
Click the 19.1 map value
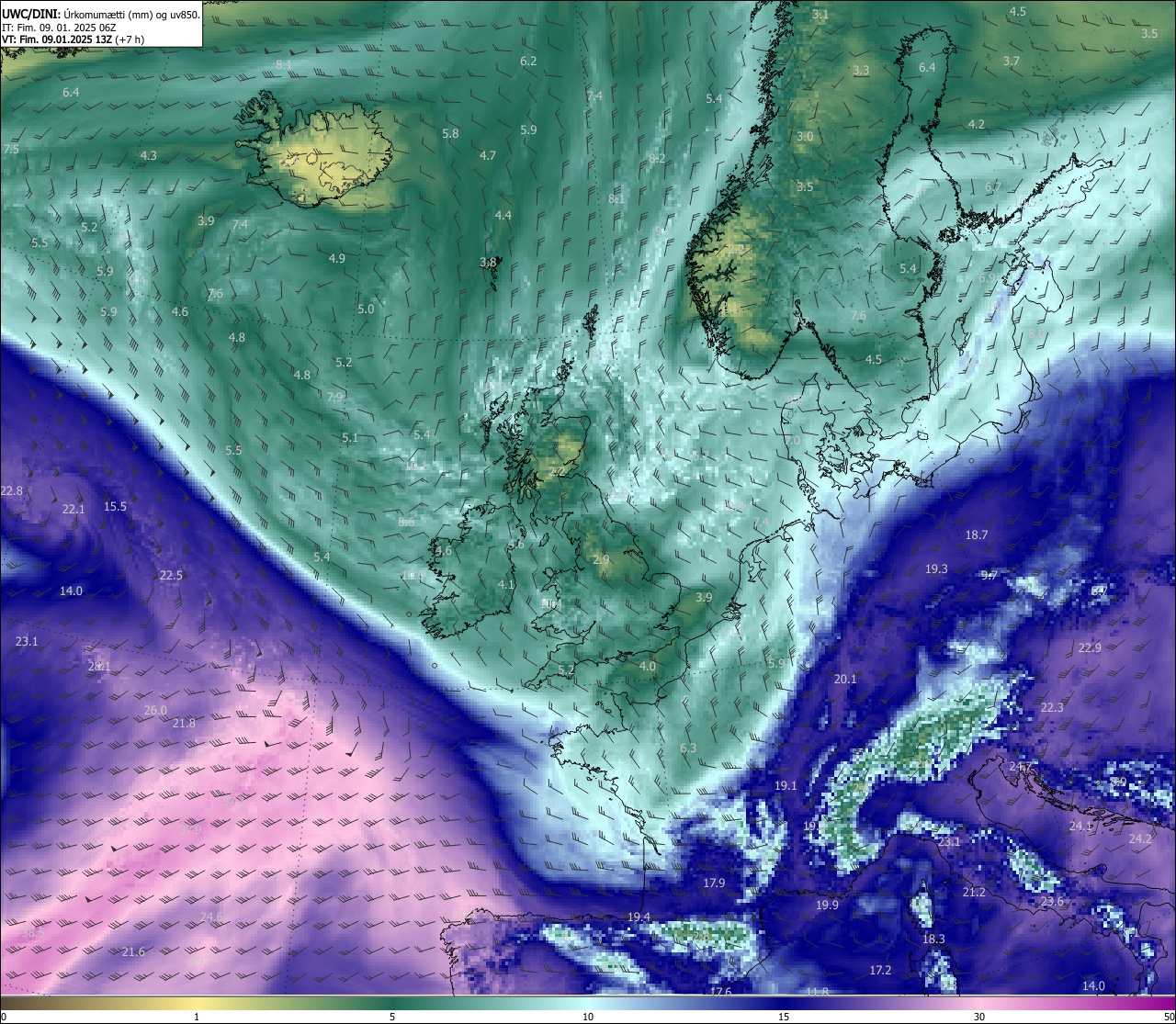(x=786, y=786)
